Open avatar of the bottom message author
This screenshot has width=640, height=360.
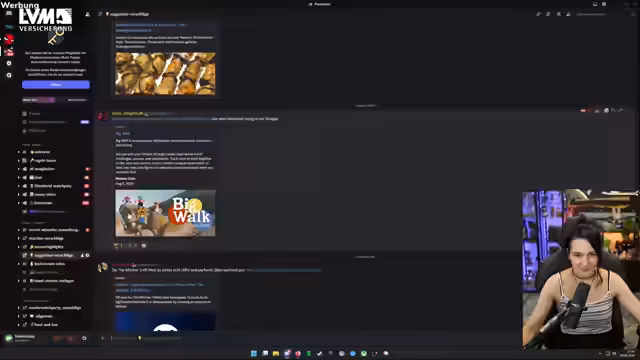(102, 267)
